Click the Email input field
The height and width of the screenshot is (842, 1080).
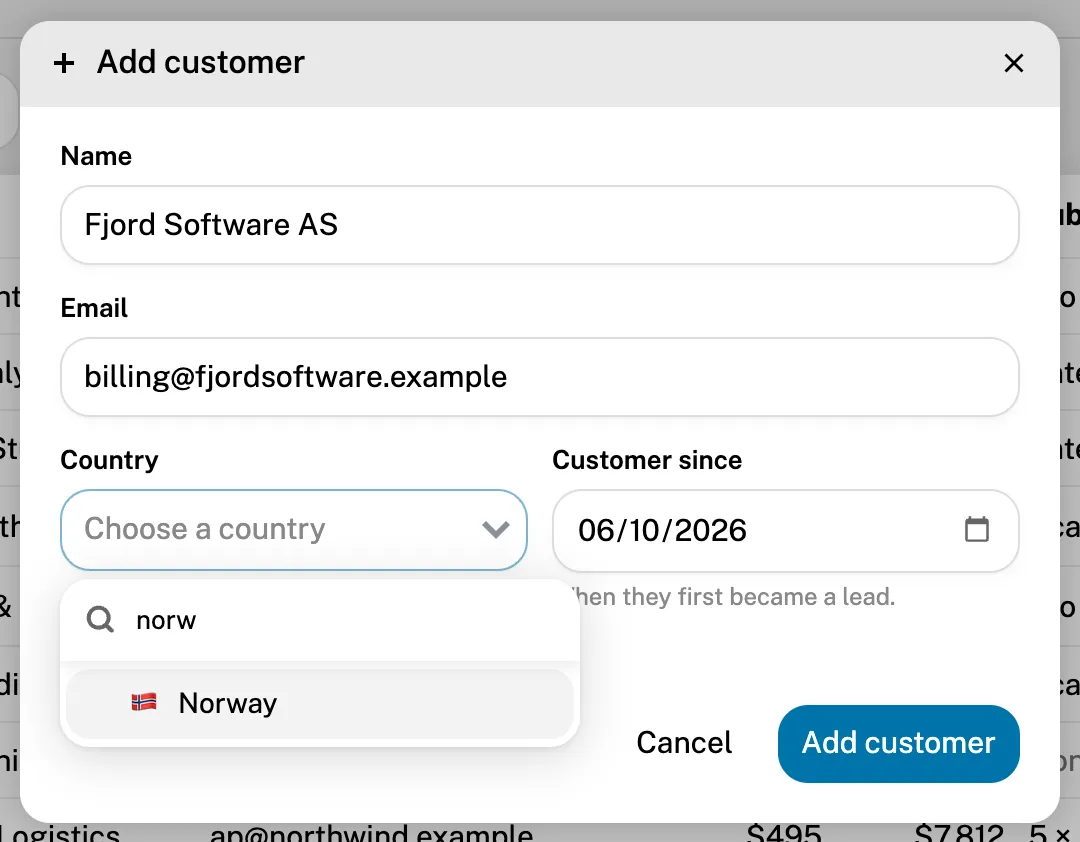[539, 377]
